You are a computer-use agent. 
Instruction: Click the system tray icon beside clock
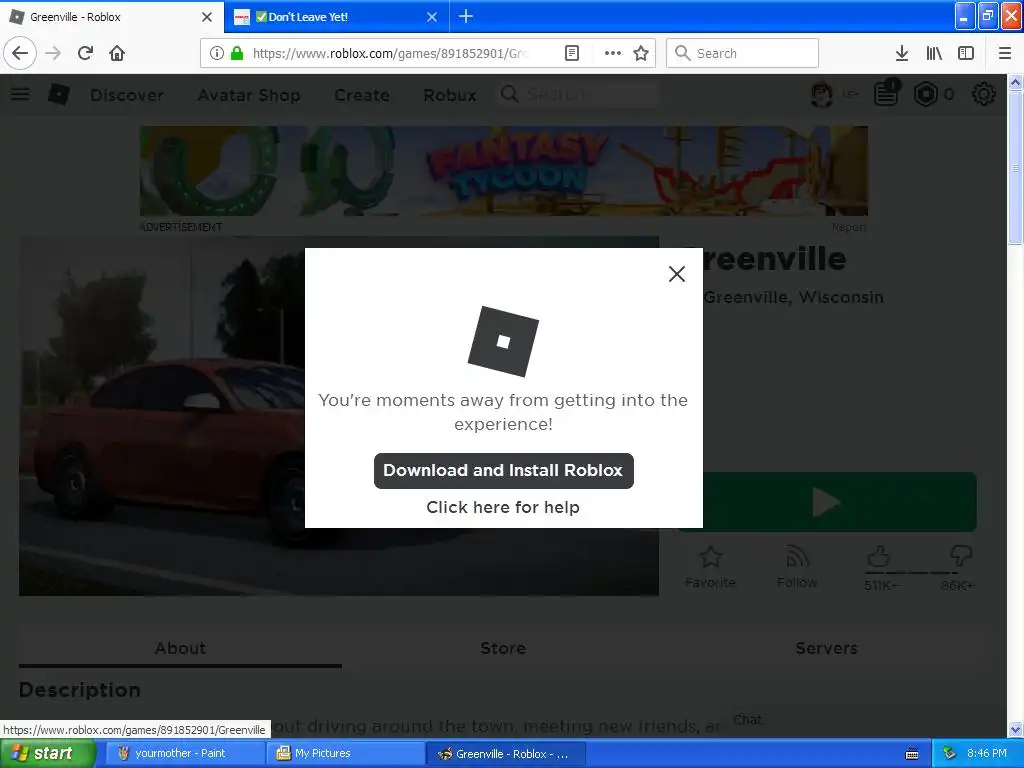(949, 754)
